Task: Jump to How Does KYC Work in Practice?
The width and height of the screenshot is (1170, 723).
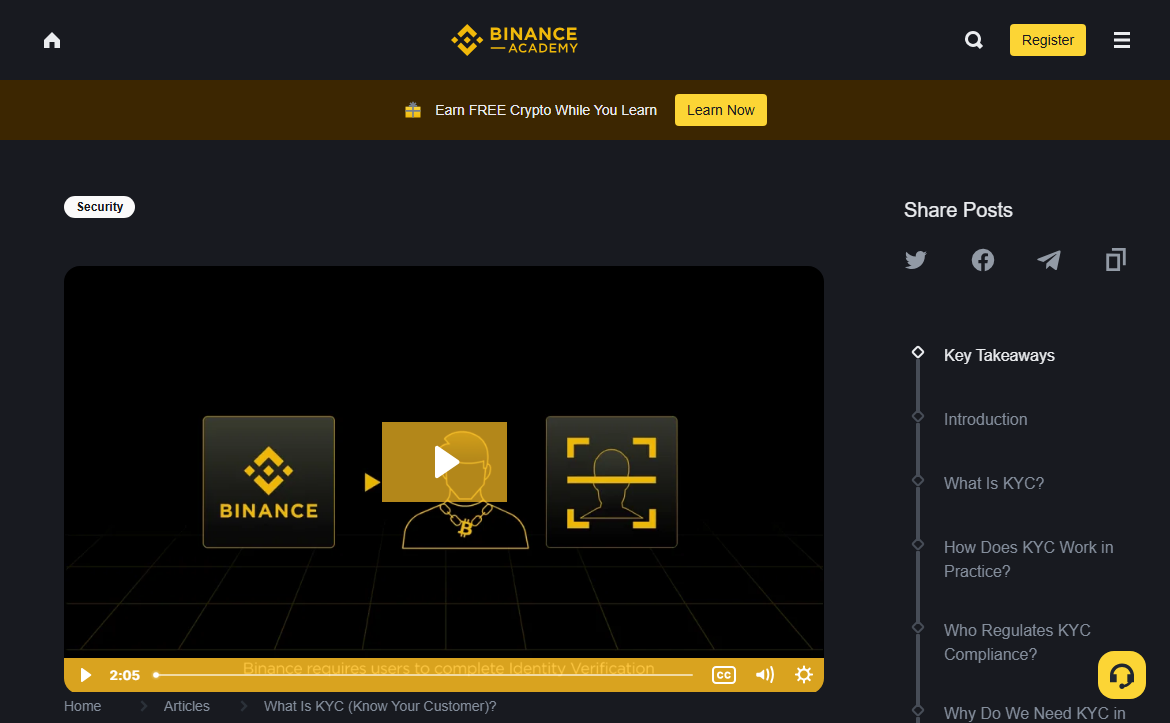Action: (x=1028, y=559)
